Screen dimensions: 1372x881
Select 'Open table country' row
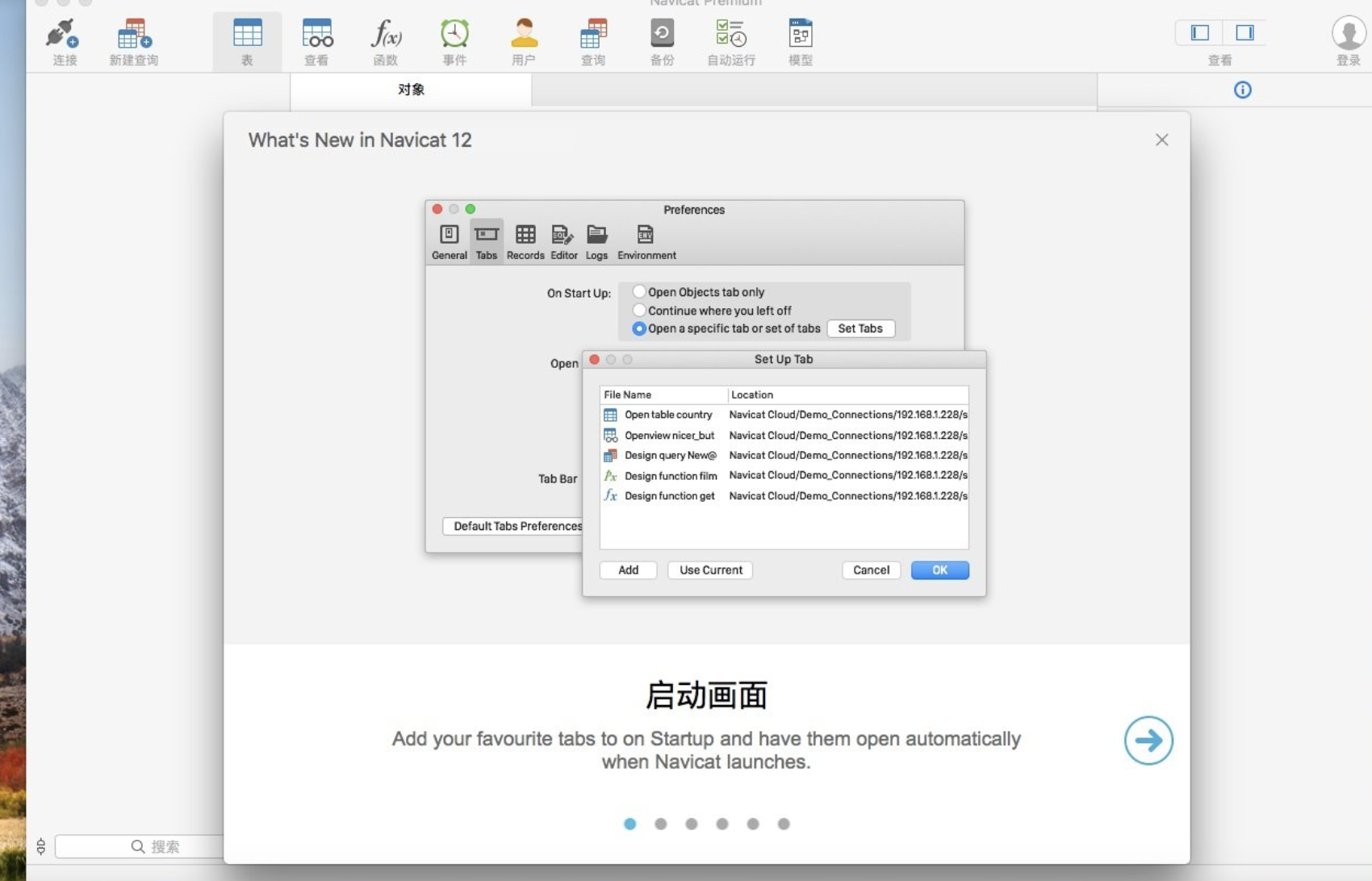pos(784,415)
